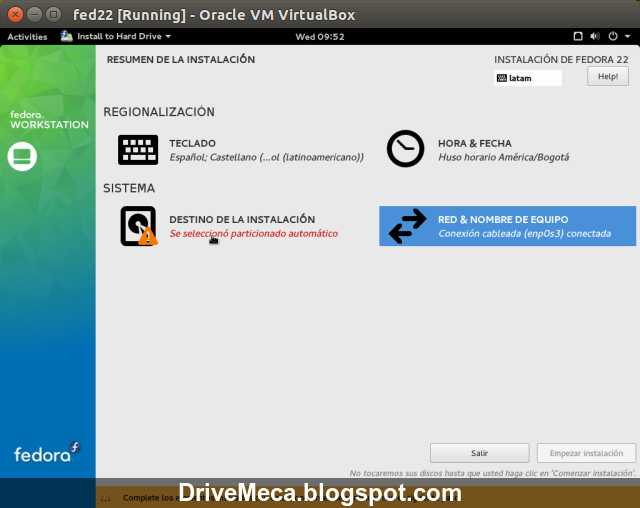Open the network arrows icon

(407, 226)
